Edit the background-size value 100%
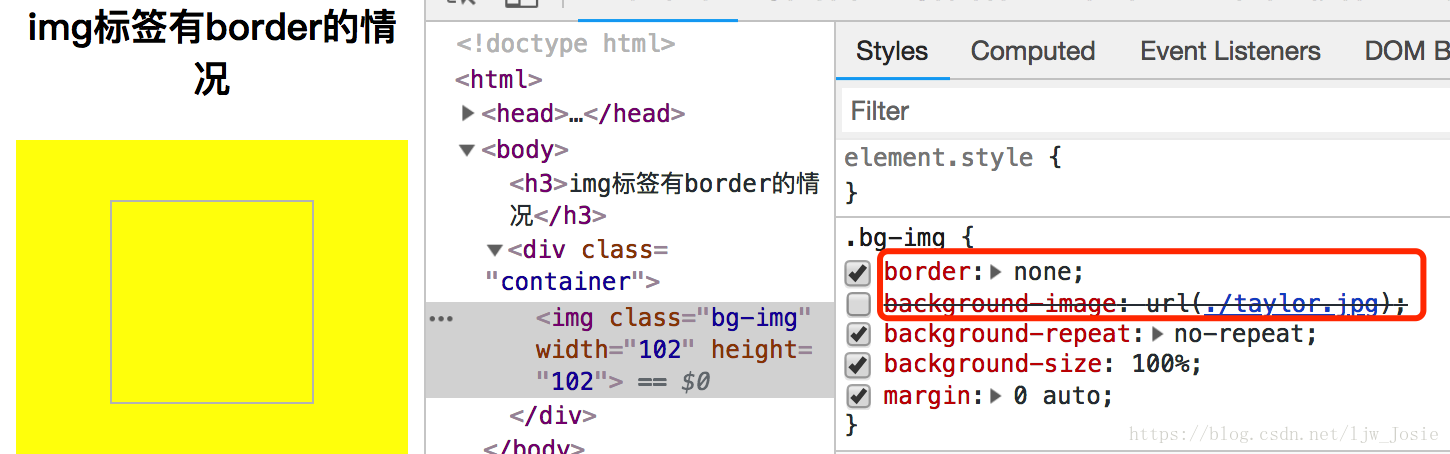Screen dimensions: 1450x454 1159,365
